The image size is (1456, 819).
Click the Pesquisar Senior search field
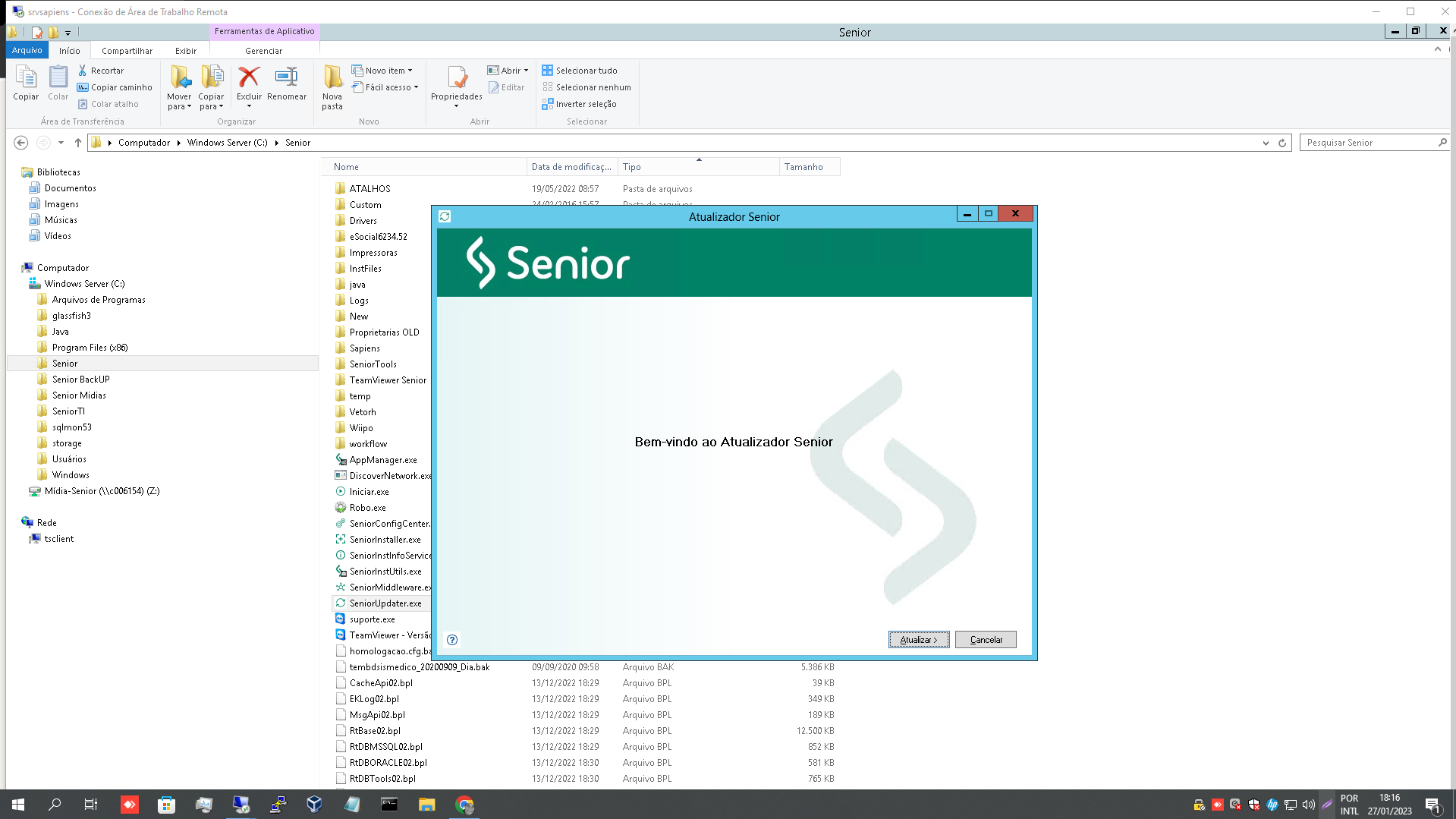pos(1370,143)
